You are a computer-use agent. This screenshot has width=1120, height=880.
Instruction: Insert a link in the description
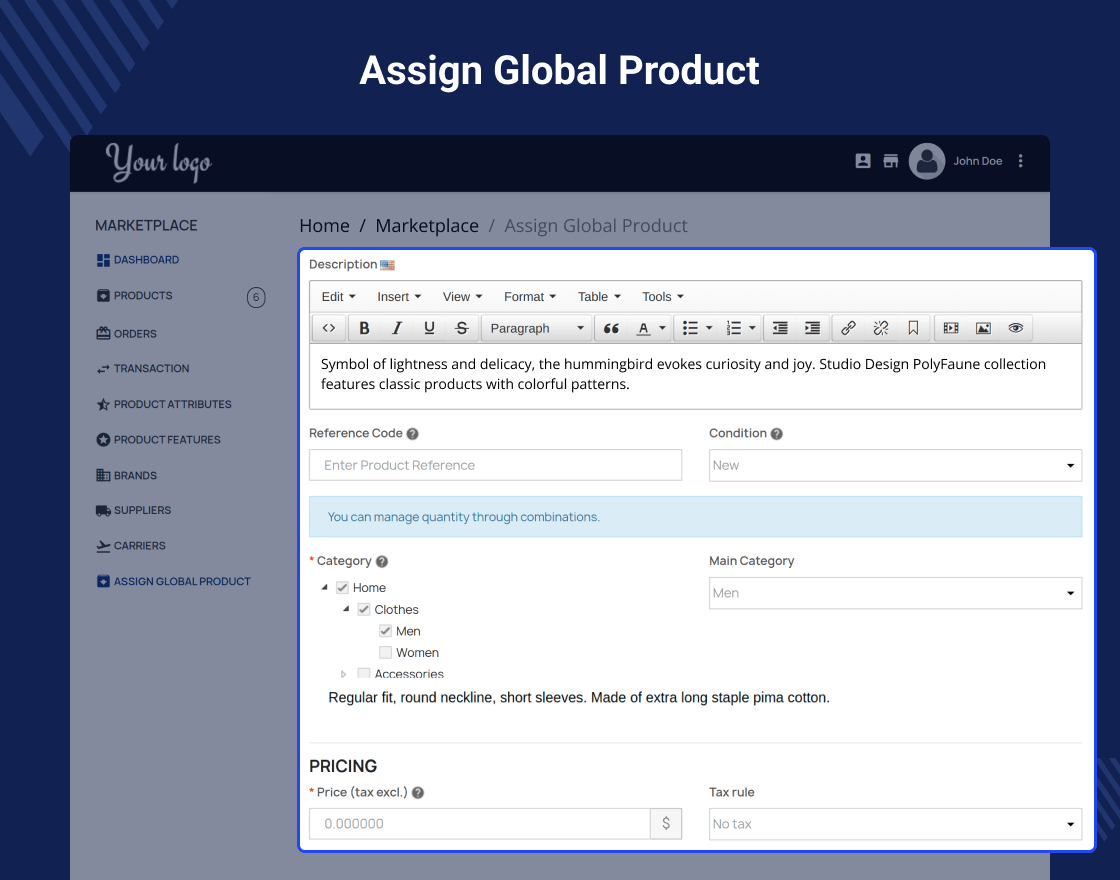pos(848,329)
